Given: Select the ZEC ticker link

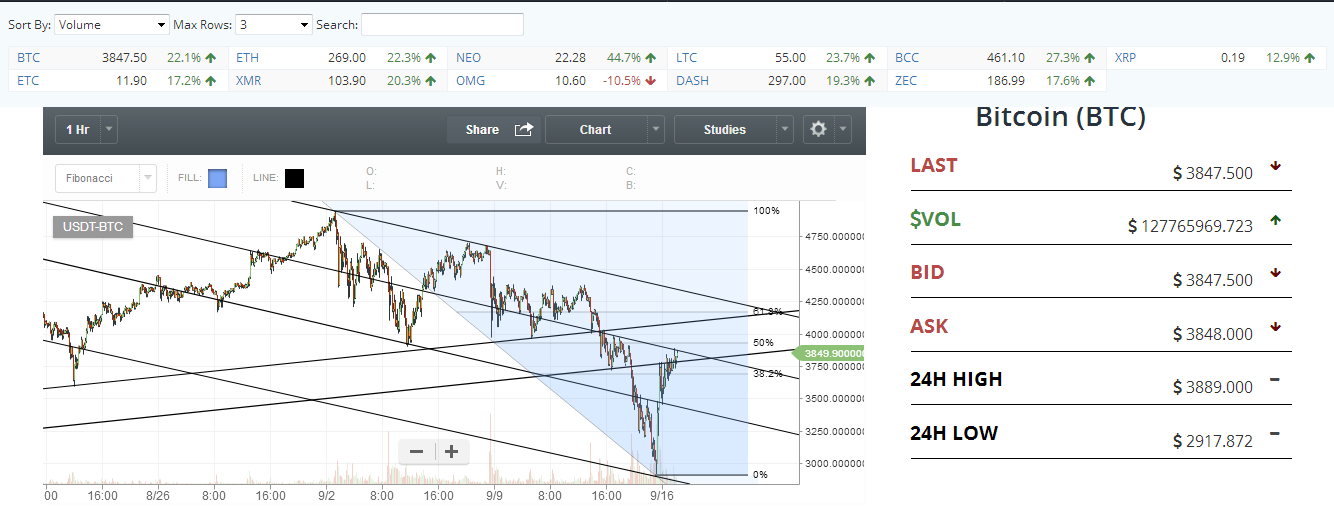Looking at the screenshot, I should pos(906,81).
